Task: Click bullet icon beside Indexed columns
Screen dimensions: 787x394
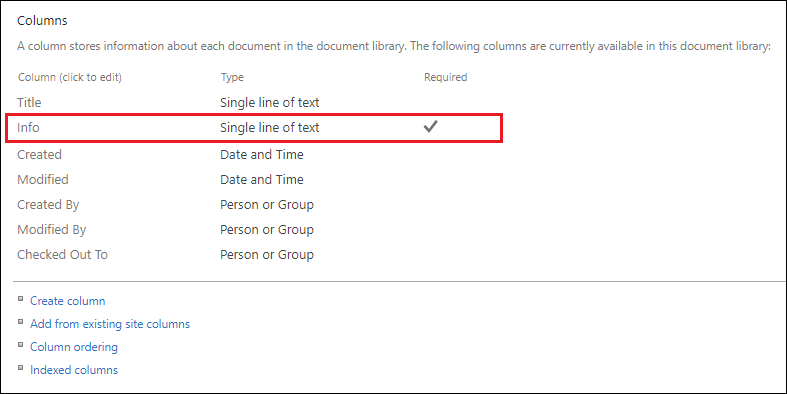Action: pos(21,368)
